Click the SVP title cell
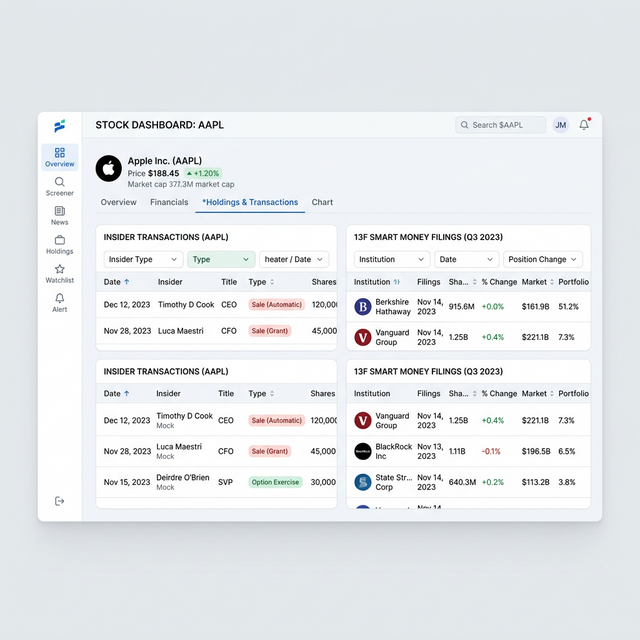Screen dimensions: 640x640 coord(225,482)
